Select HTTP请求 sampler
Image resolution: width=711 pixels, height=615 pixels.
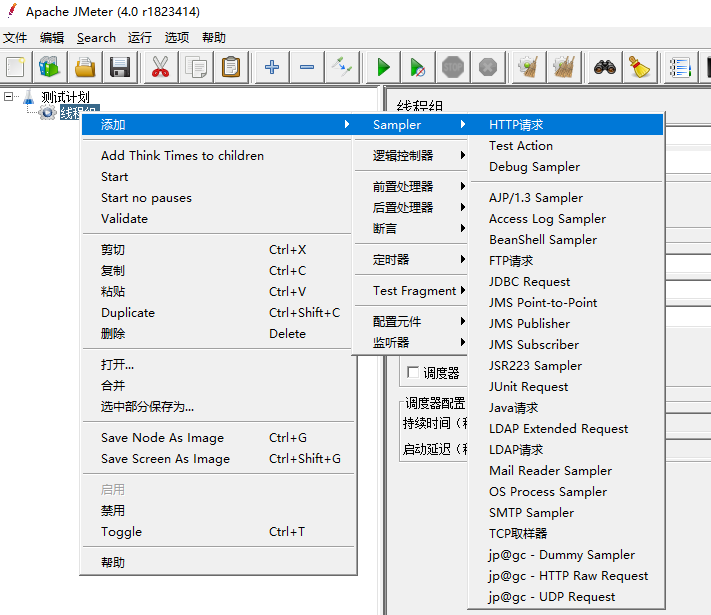pyautogui.click(x=566, y=125)
